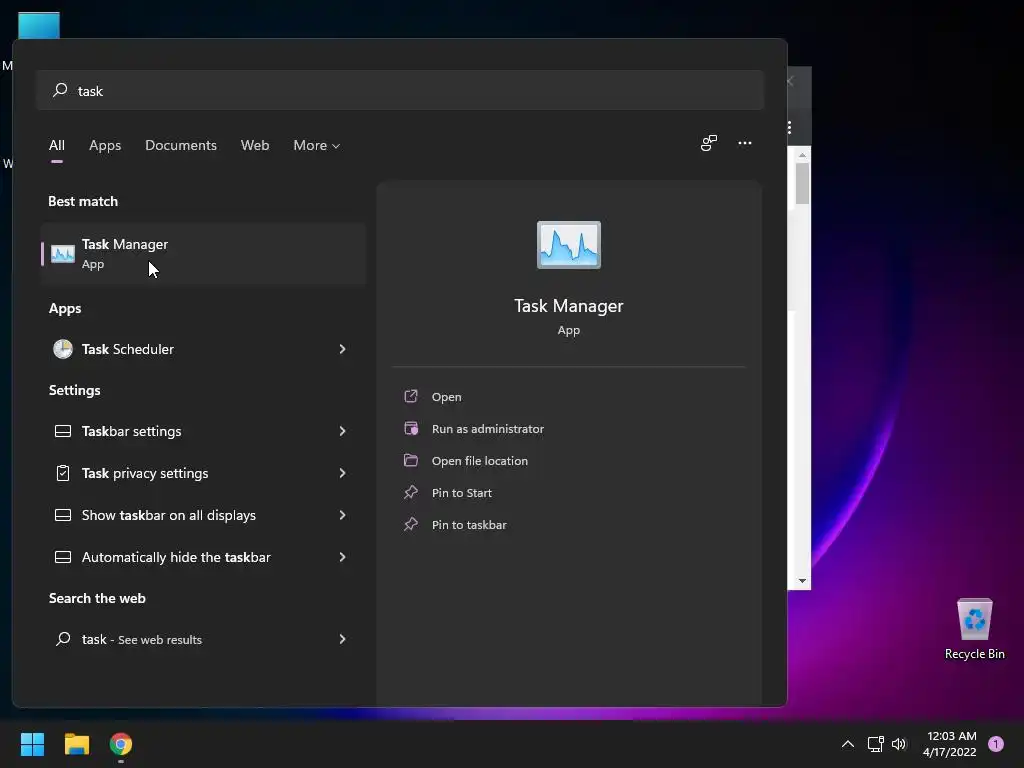Click the background window scrollbar down arrow
Screen dimensions: 1024x768
click(x=802, y=581)
